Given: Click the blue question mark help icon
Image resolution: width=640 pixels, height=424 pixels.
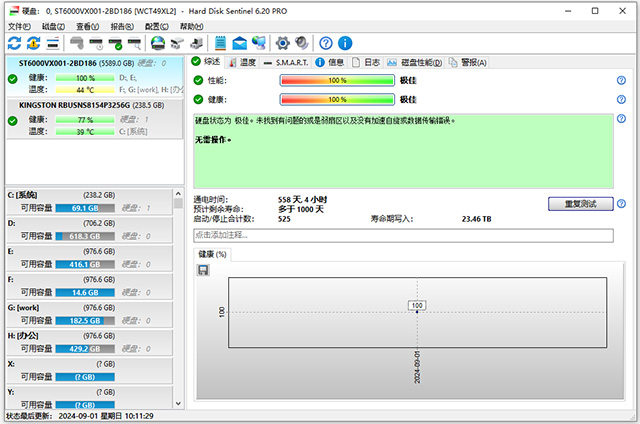Looking at the screenshot, I should point(326,43).
